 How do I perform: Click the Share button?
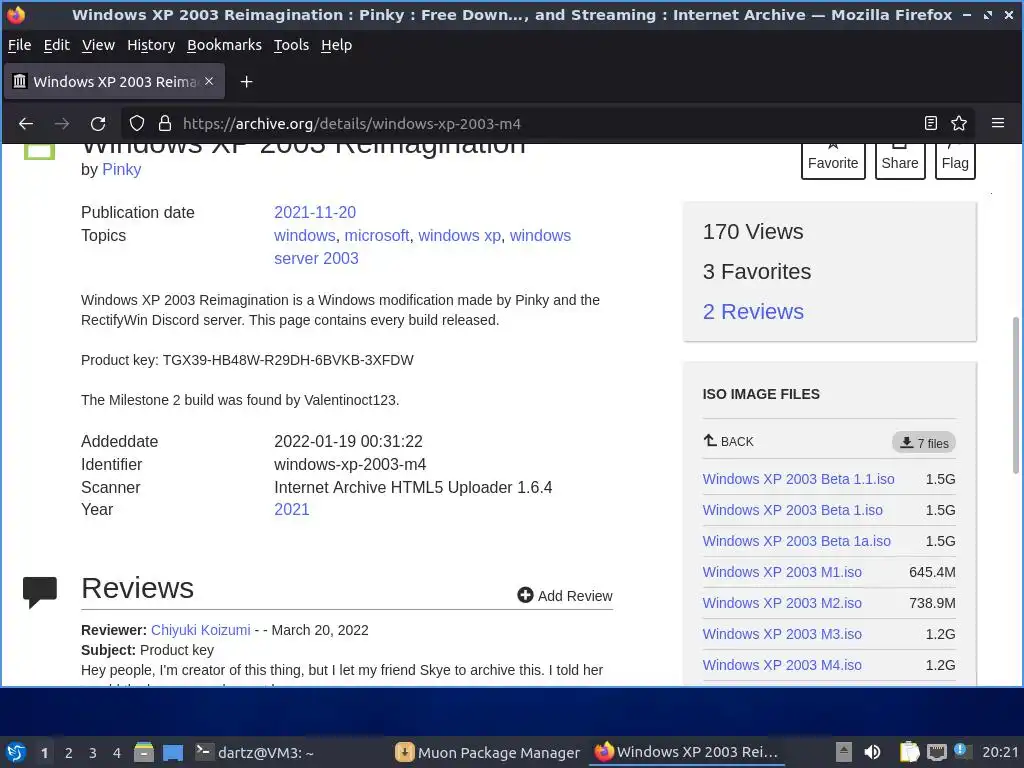point(900,161)
